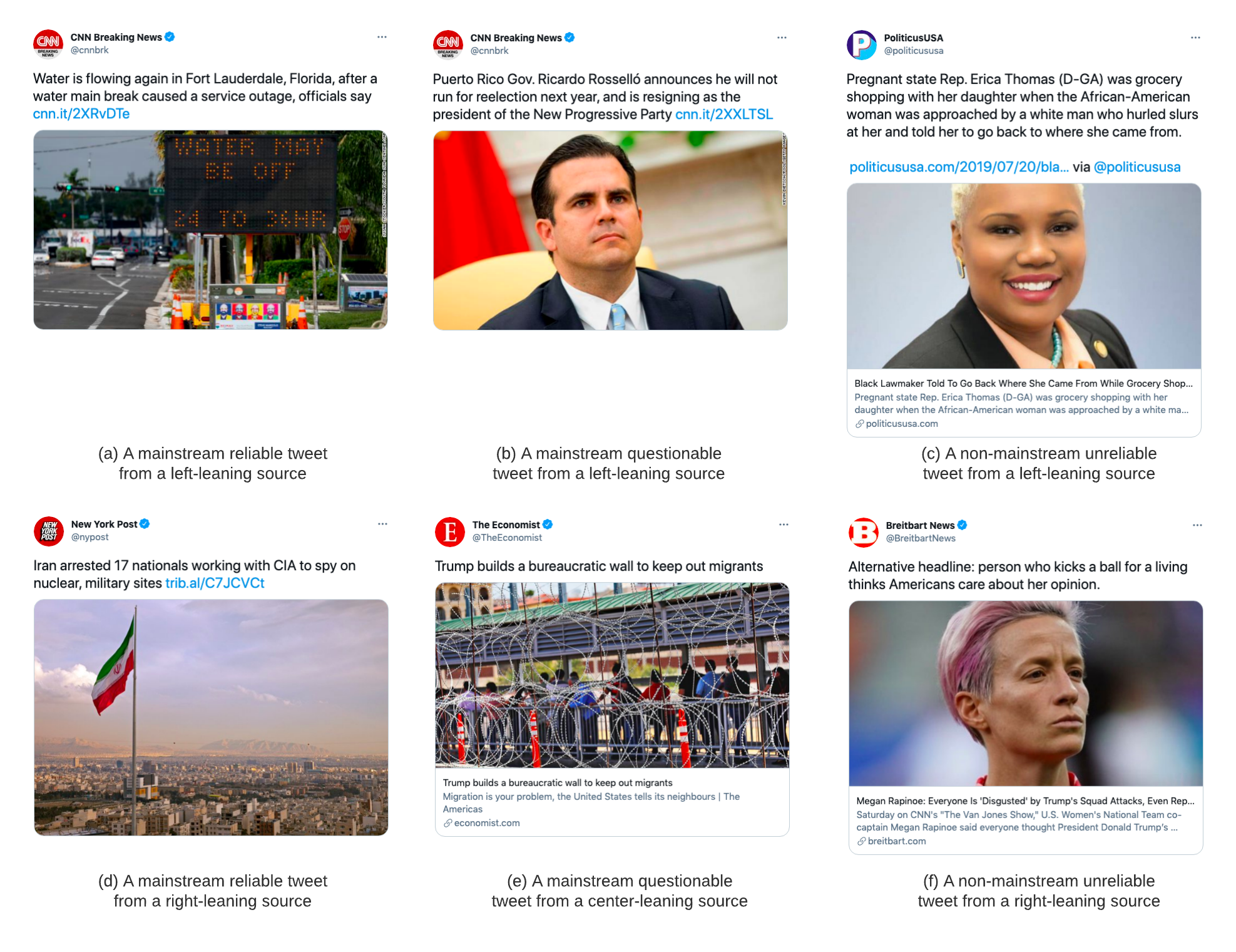Open the cnn.it/2XXLTSL link
Viewport: 1236px width, 952px height.
click(724, 115)
